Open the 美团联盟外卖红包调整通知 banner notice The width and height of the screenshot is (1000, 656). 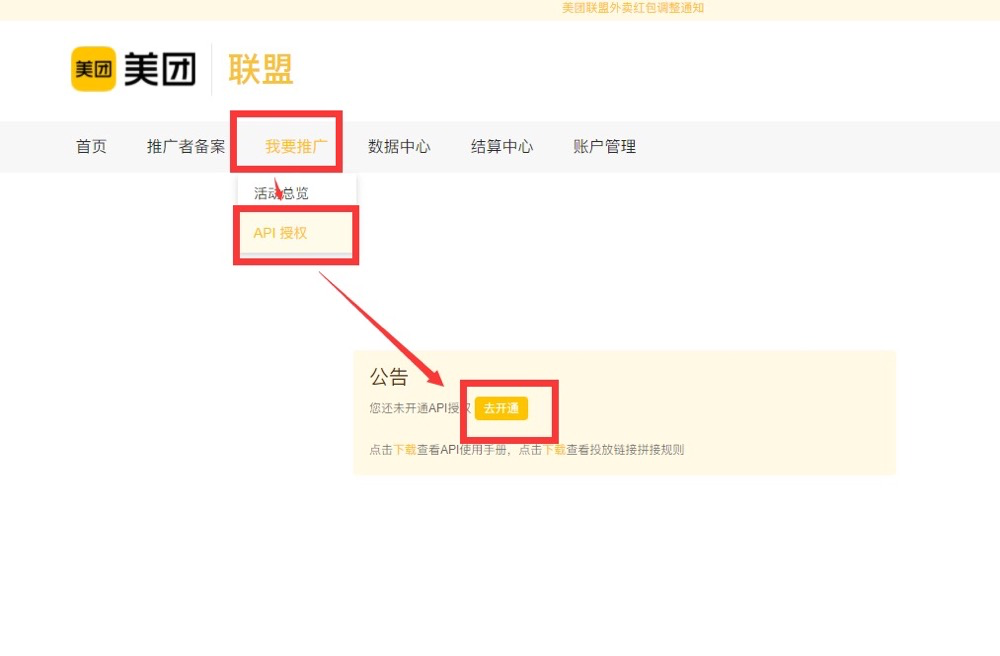[633, 8]
